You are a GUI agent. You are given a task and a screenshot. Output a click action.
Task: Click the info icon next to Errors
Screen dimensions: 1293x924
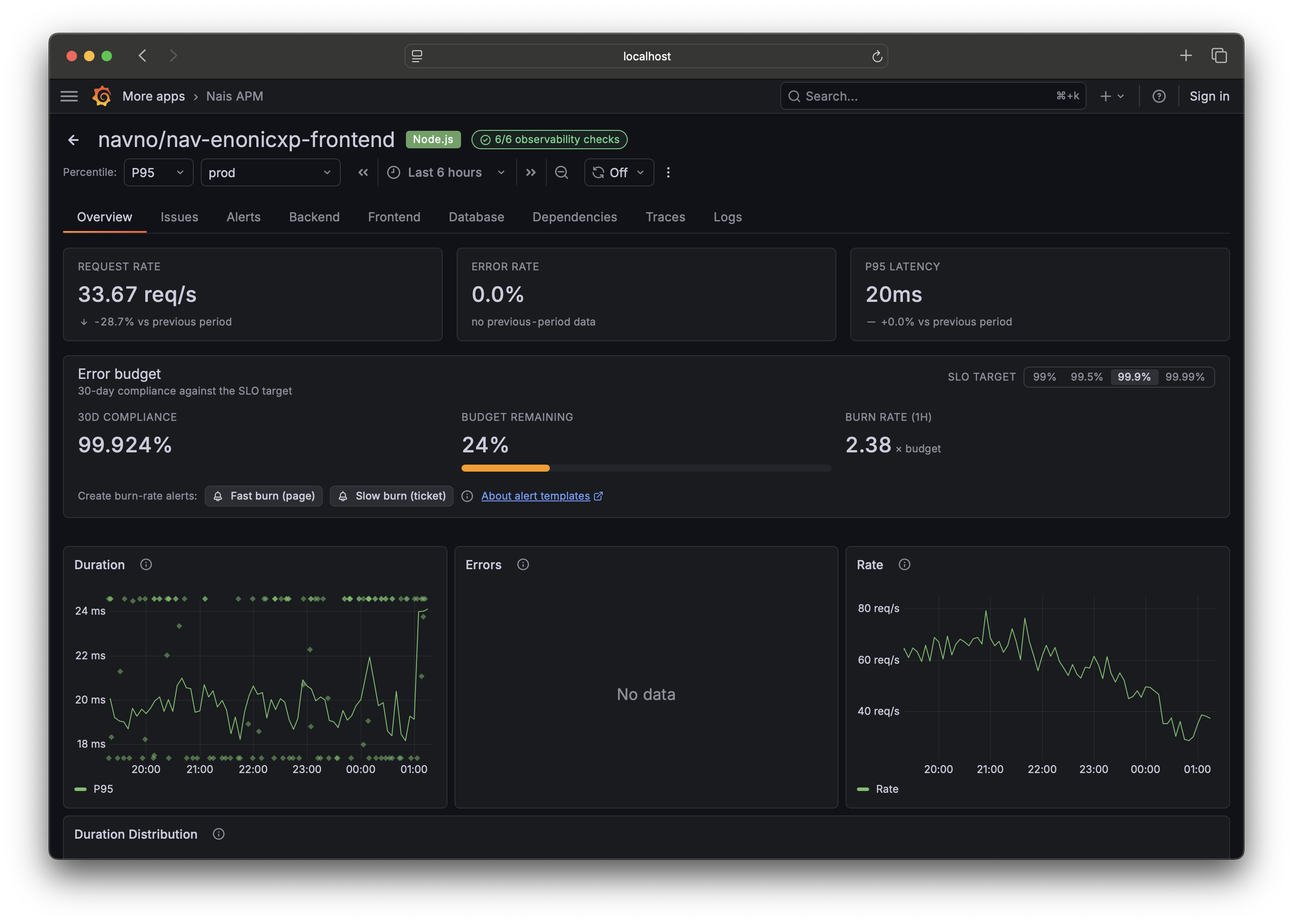point(523,564)
